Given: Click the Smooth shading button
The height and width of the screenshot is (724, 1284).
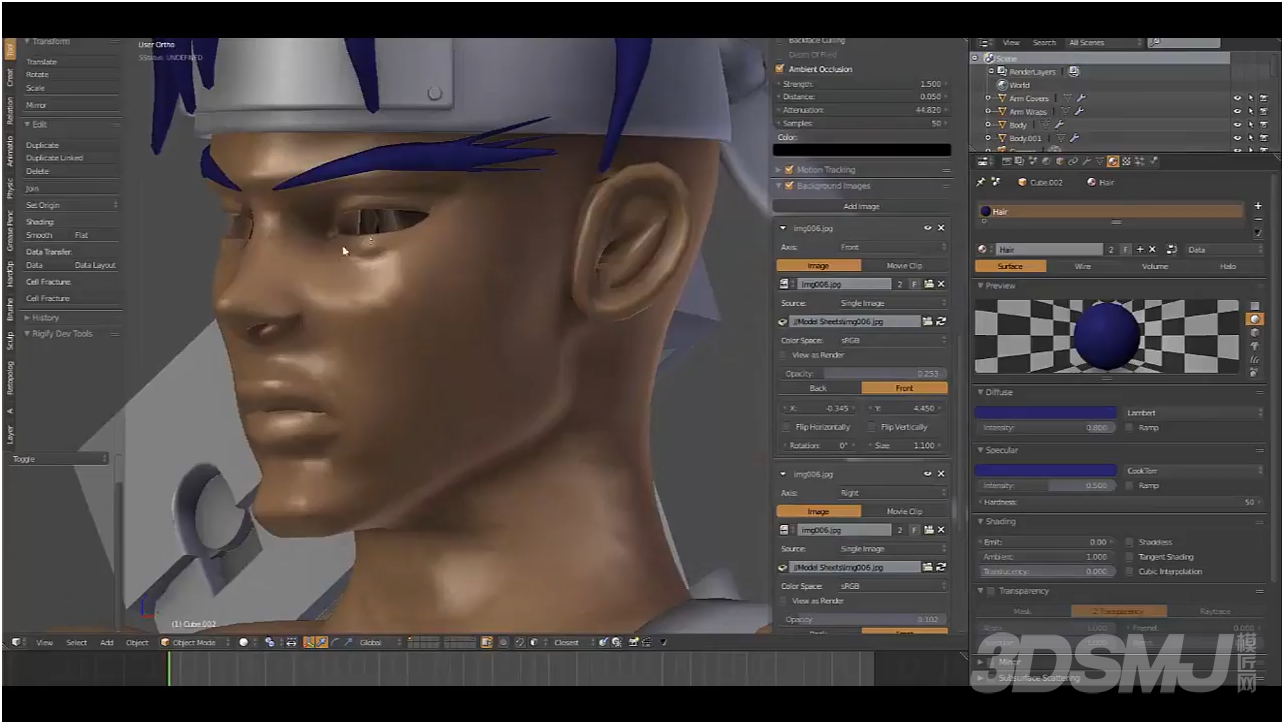Looking at the screenshot, I should [46, 235].
